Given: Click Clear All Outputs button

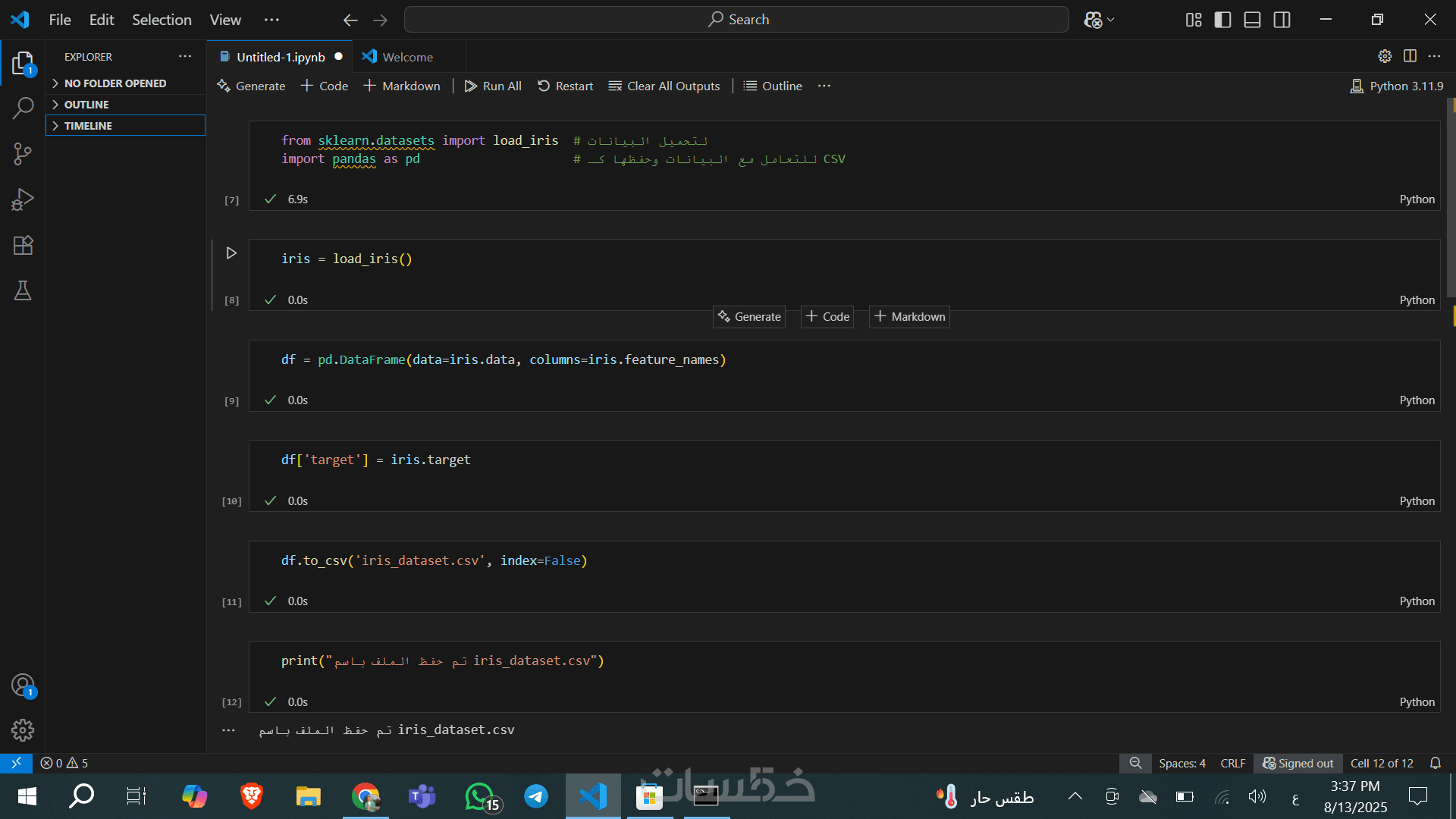Looking at the screenshot, I should coord(664,86).
